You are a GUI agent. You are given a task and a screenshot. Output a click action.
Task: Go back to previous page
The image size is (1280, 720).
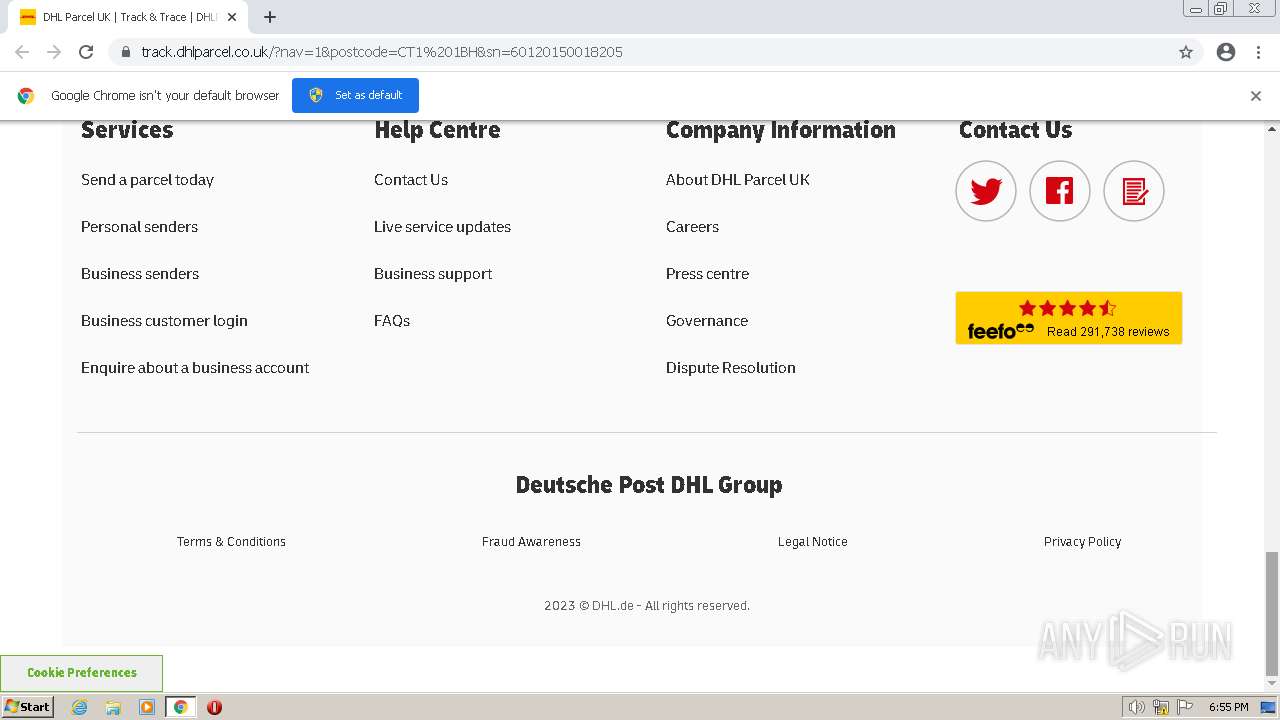click(x=22, y=52)
